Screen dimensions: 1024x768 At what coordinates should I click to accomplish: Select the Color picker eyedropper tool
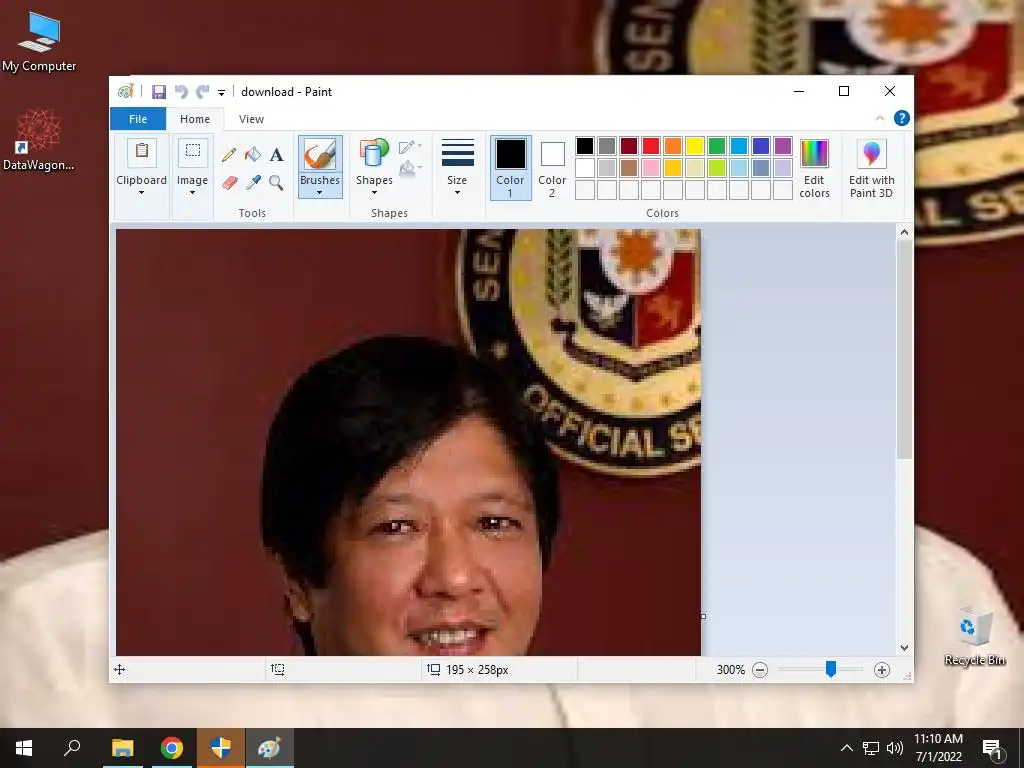[x=253, y=182]
